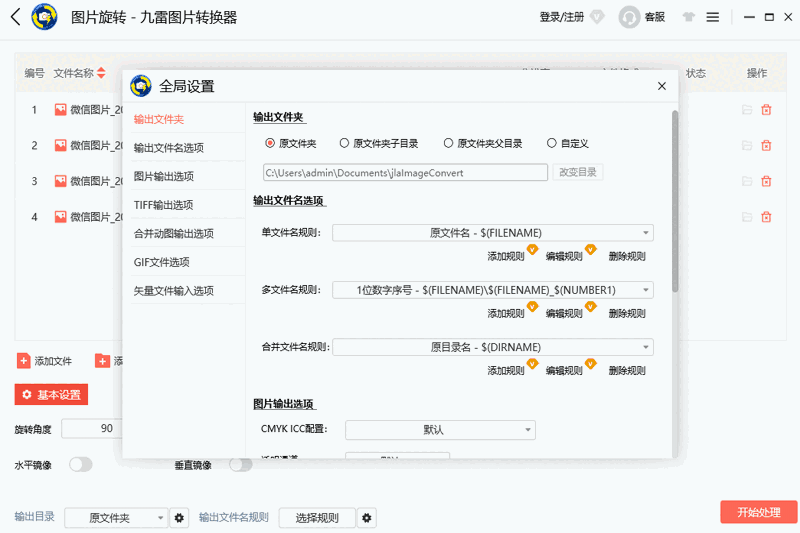
Task: Click 添加文件 button
Action: [45, 361]
